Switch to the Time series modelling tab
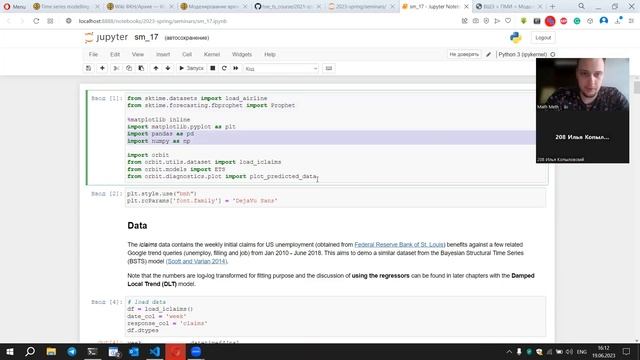Image resolution: width=640 pixels, height=360 pixels. coord(65,7)
